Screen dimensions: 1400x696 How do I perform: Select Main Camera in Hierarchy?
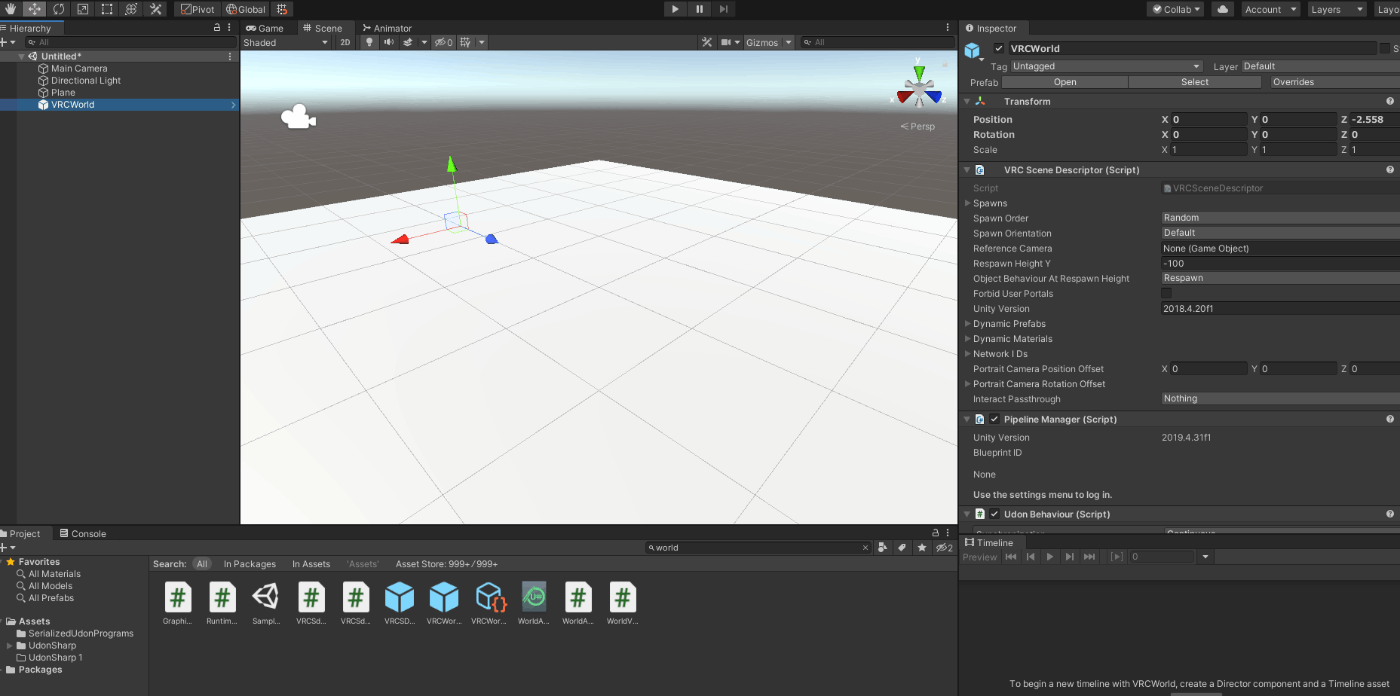coord(79,68)
